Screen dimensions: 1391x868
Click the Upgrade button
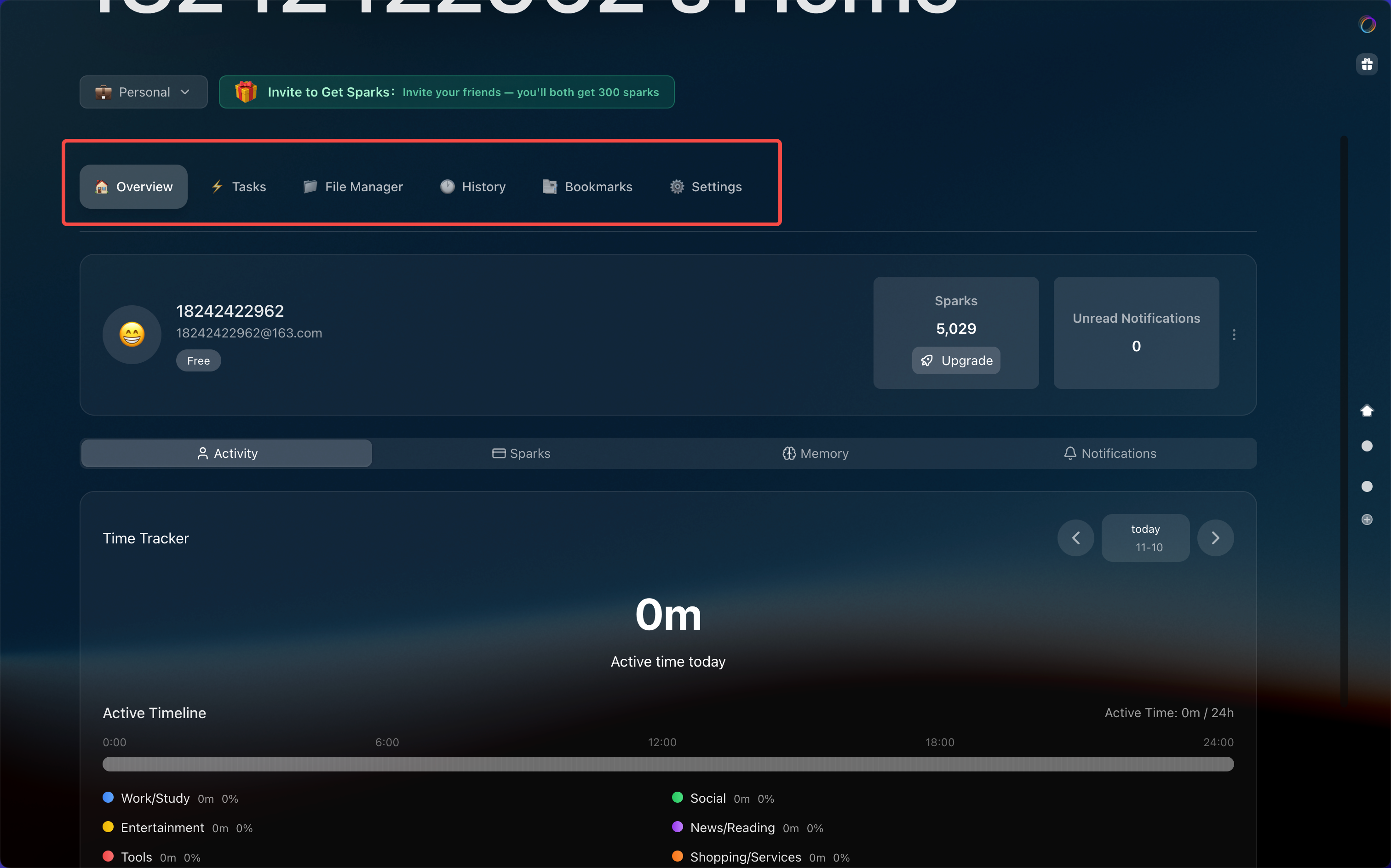(956, 360)
